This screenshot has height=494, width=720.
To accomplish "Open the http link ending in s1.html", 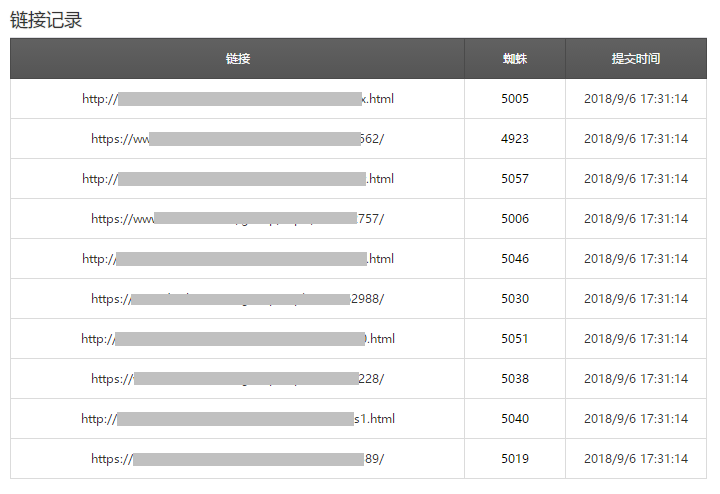I will [x=238, y=419].
